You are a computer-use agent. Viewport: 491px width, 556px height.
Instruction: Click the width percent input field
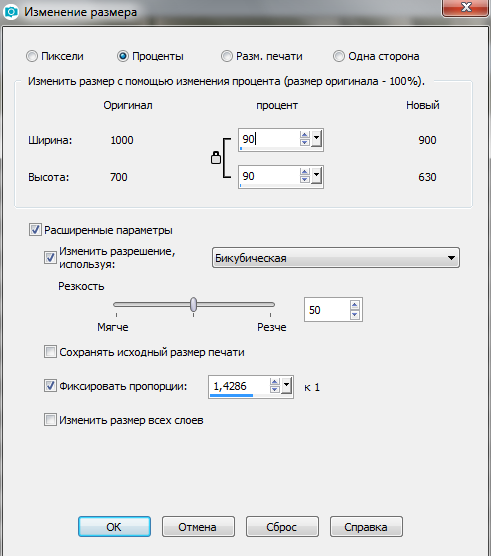(x=269, y=139)
